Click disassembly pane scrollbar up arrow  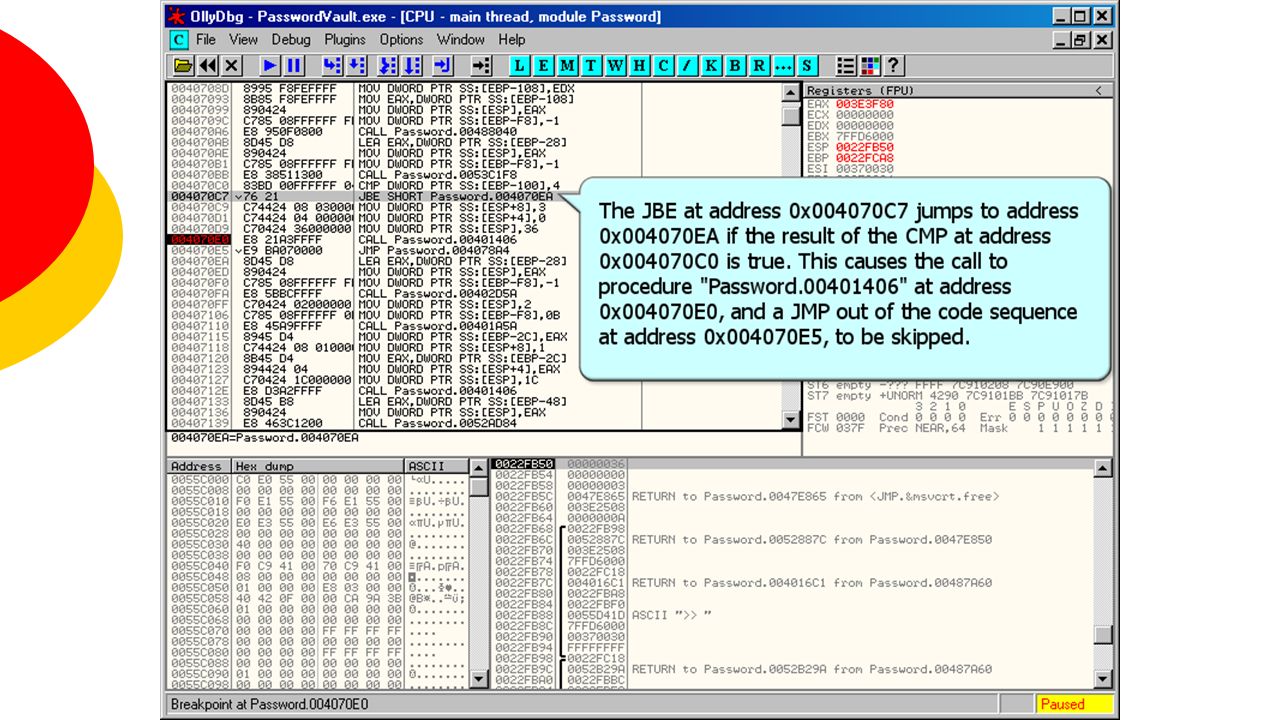(790, 92)
